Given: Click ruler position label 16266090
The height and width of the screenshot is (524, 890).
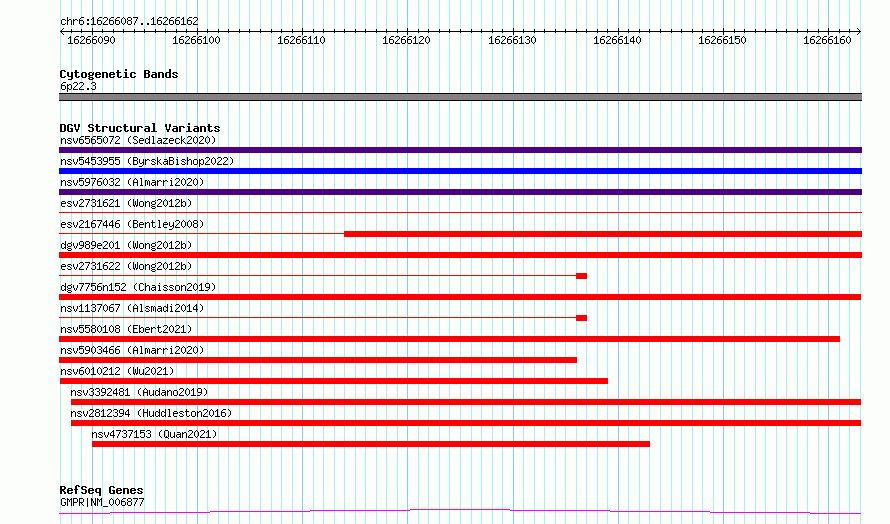Looking at the screenshot, I should [x=91, y=40].
